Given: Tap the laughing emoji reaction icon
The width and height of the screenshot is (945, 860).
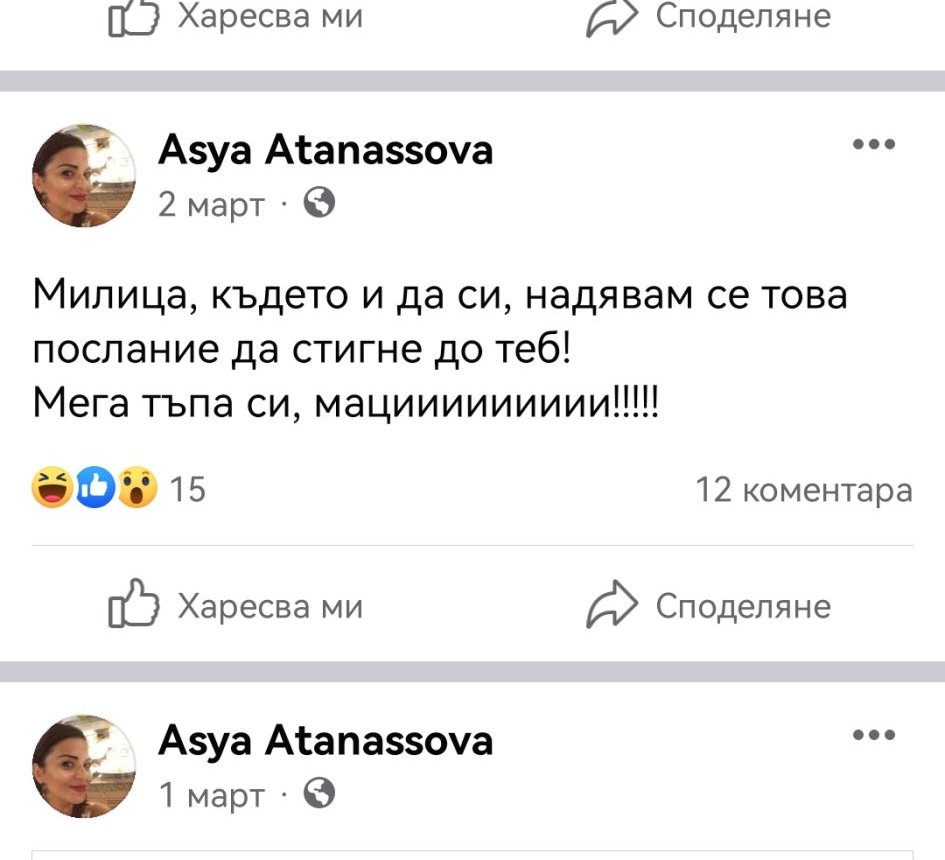Looking at the screenshot, I should coord(51,489).
